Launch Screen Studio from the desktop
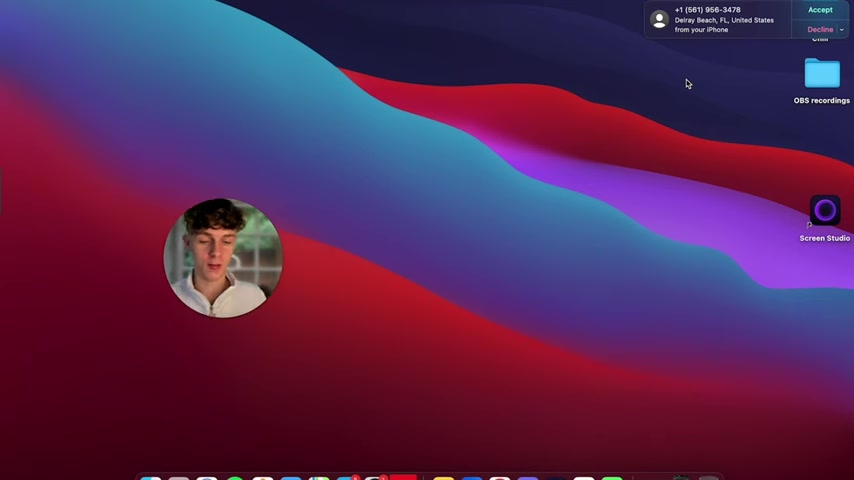This screenshot has width=854, height=480. click(825, 210)
